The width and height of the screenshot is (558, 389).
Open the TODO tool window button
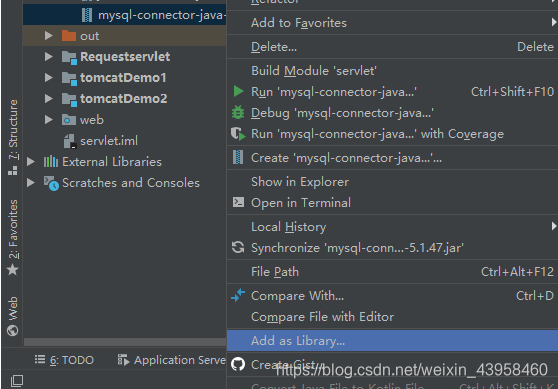coord(64,360)
